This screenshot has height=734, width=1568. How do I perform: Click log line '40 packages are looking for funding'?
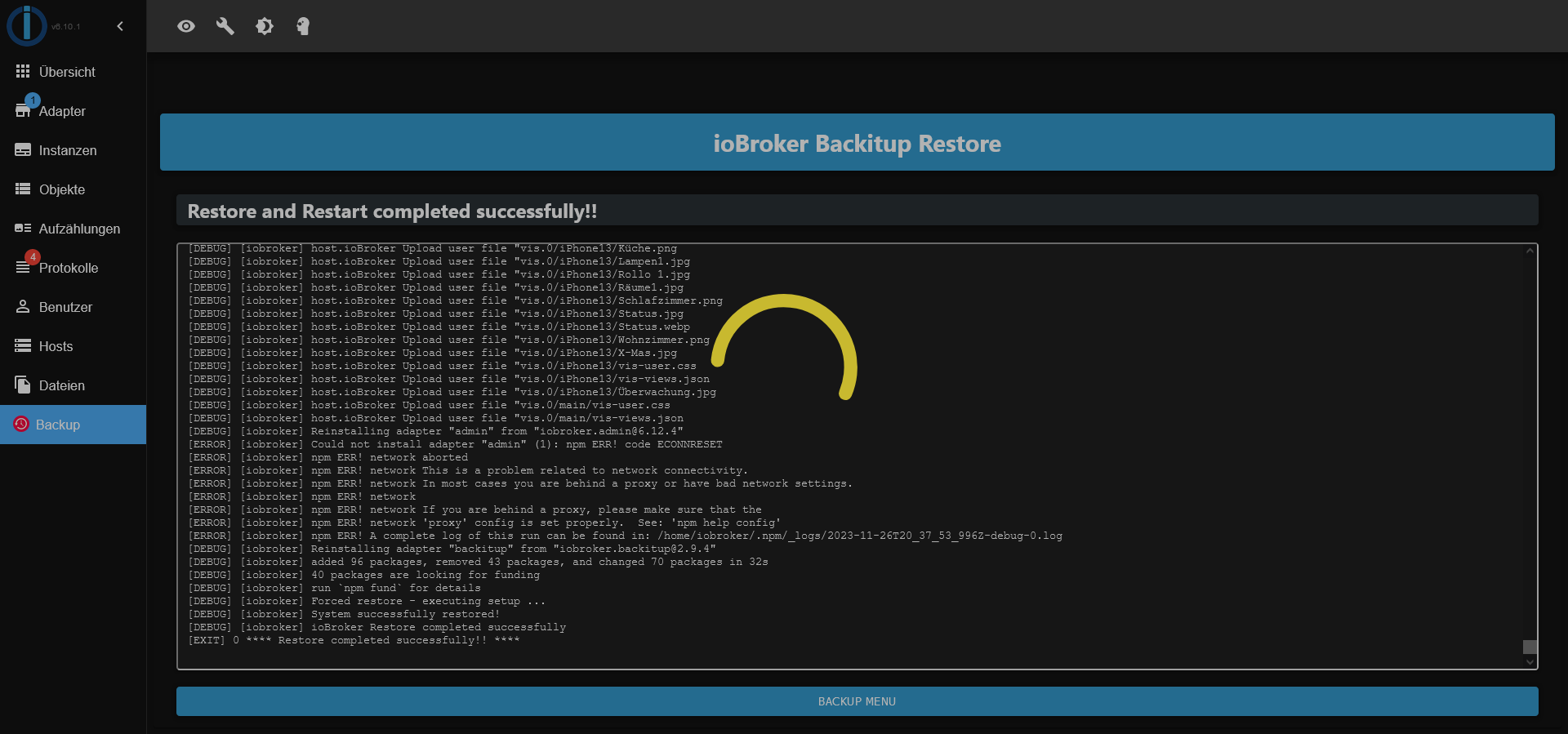tap(363, 575)
